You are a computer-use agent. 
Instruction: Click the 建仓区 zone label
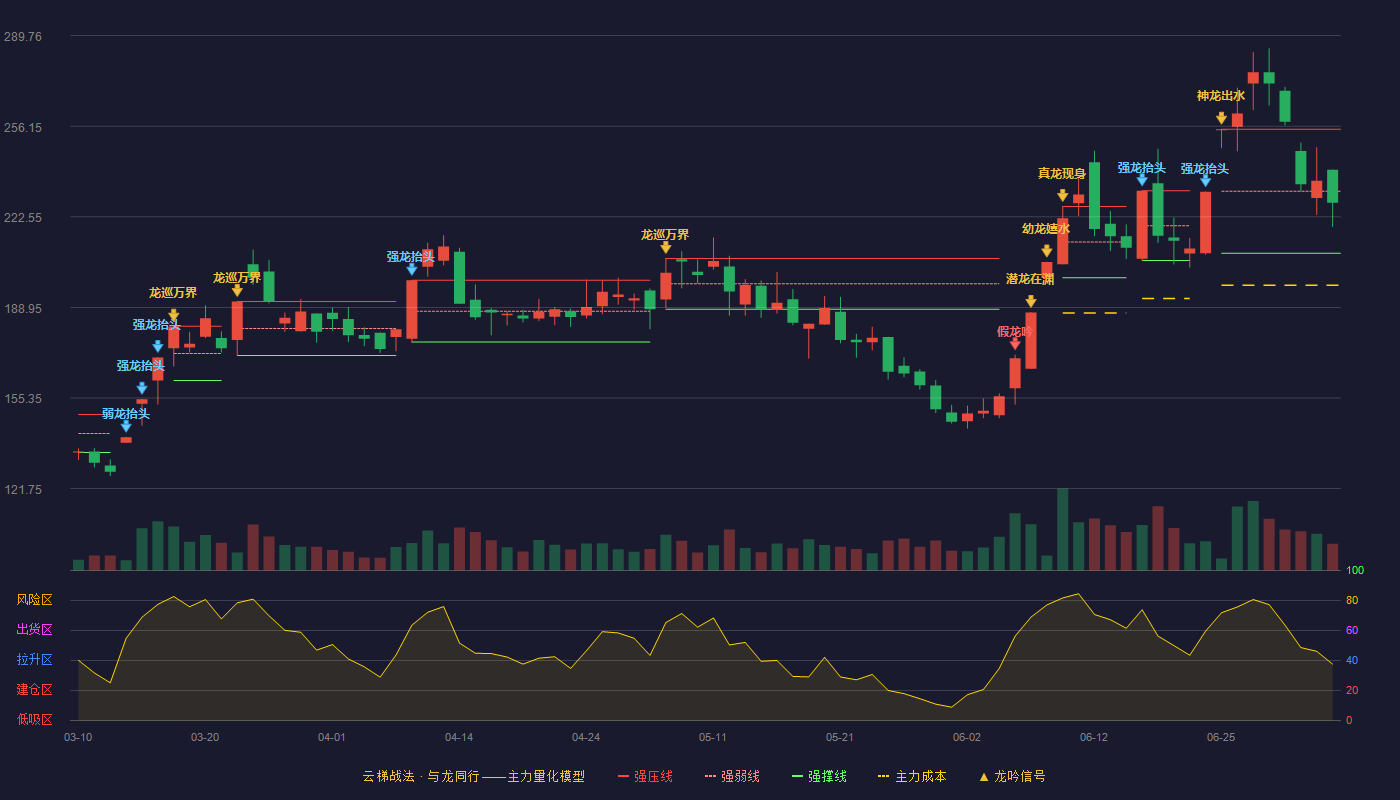pyautogui.click(x=34, y=690)
